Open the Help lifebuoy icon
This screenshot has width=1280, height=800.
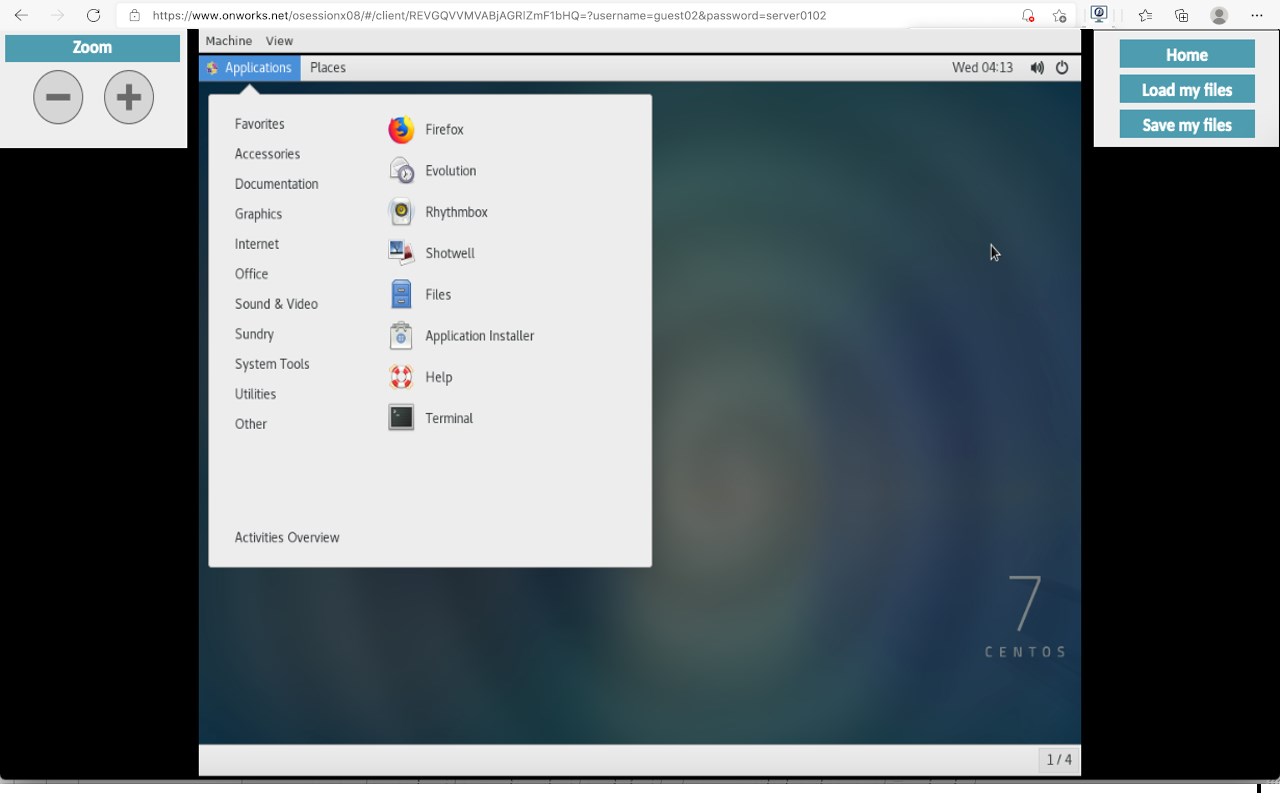[401, 377]
